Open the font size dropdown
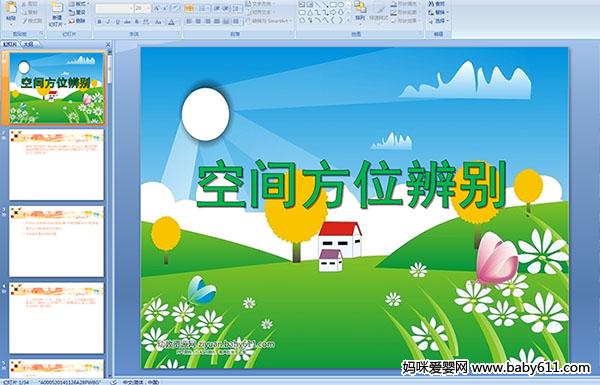 pos(148,8)
